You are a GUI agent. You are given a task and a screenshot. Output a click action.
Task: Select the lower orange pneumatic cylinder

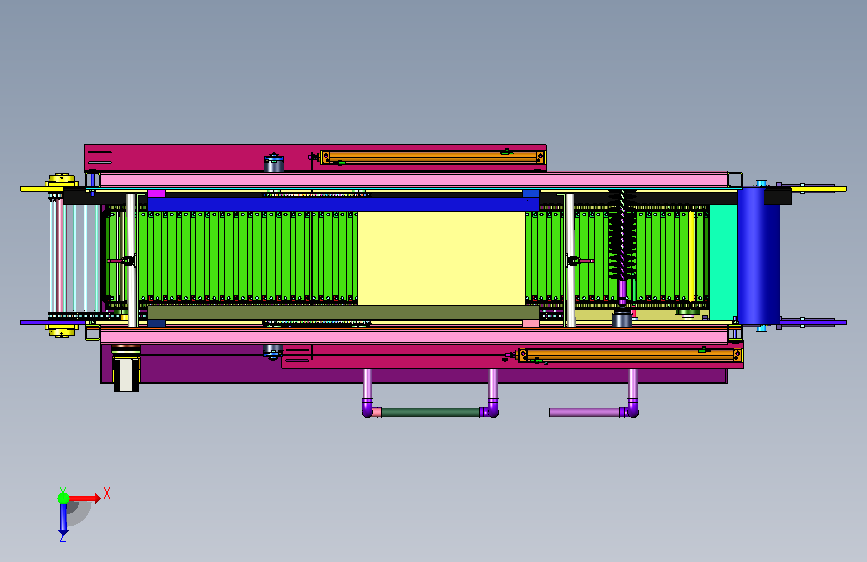630,355
